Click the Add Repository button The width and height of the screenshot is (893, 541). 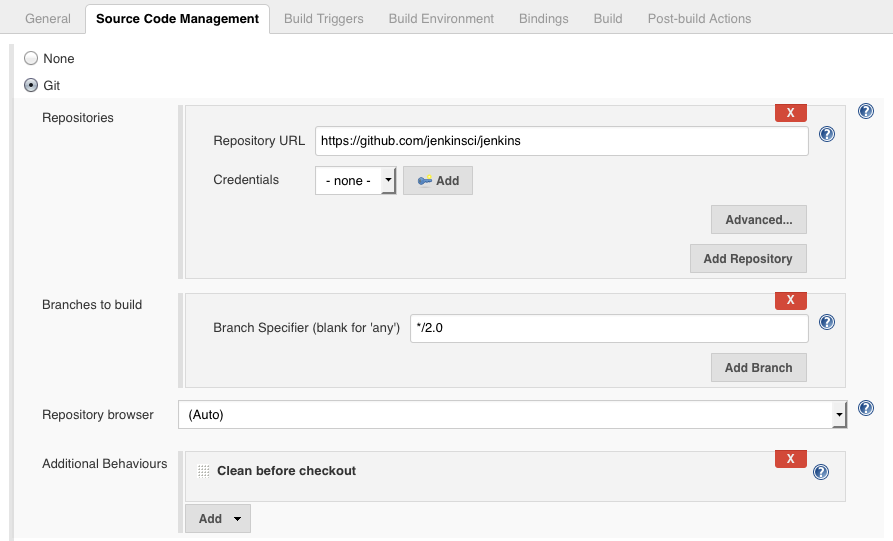coord(747,259)
